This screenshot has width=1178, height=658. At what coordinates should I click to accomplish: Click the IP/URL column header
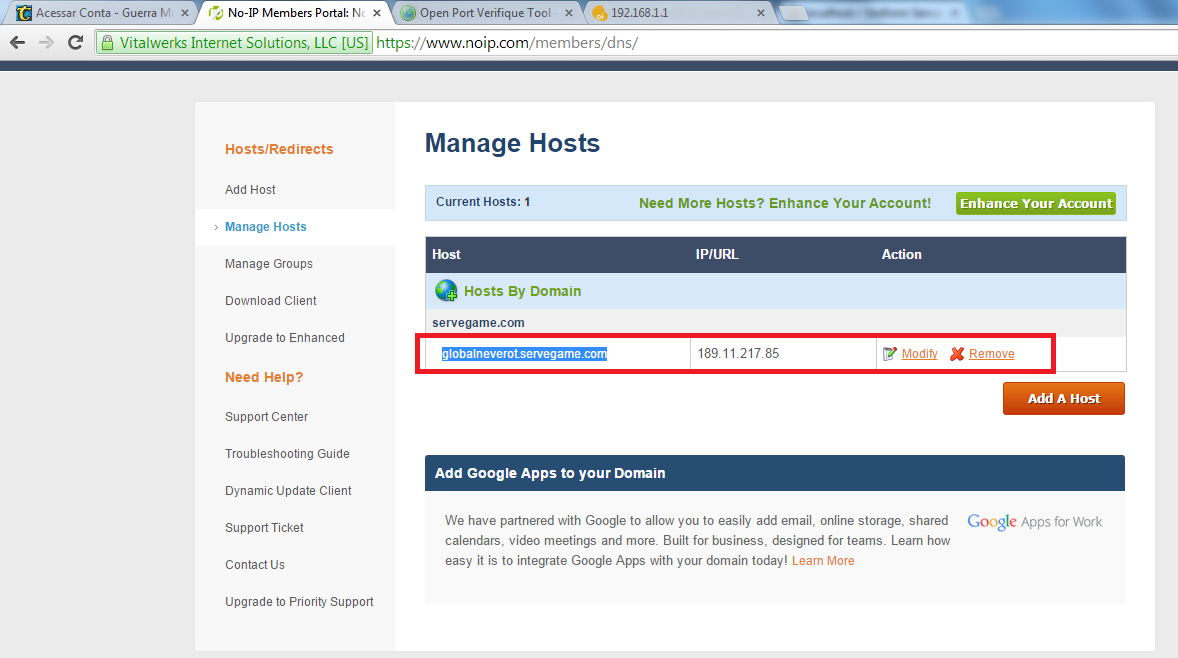point(717,255)
